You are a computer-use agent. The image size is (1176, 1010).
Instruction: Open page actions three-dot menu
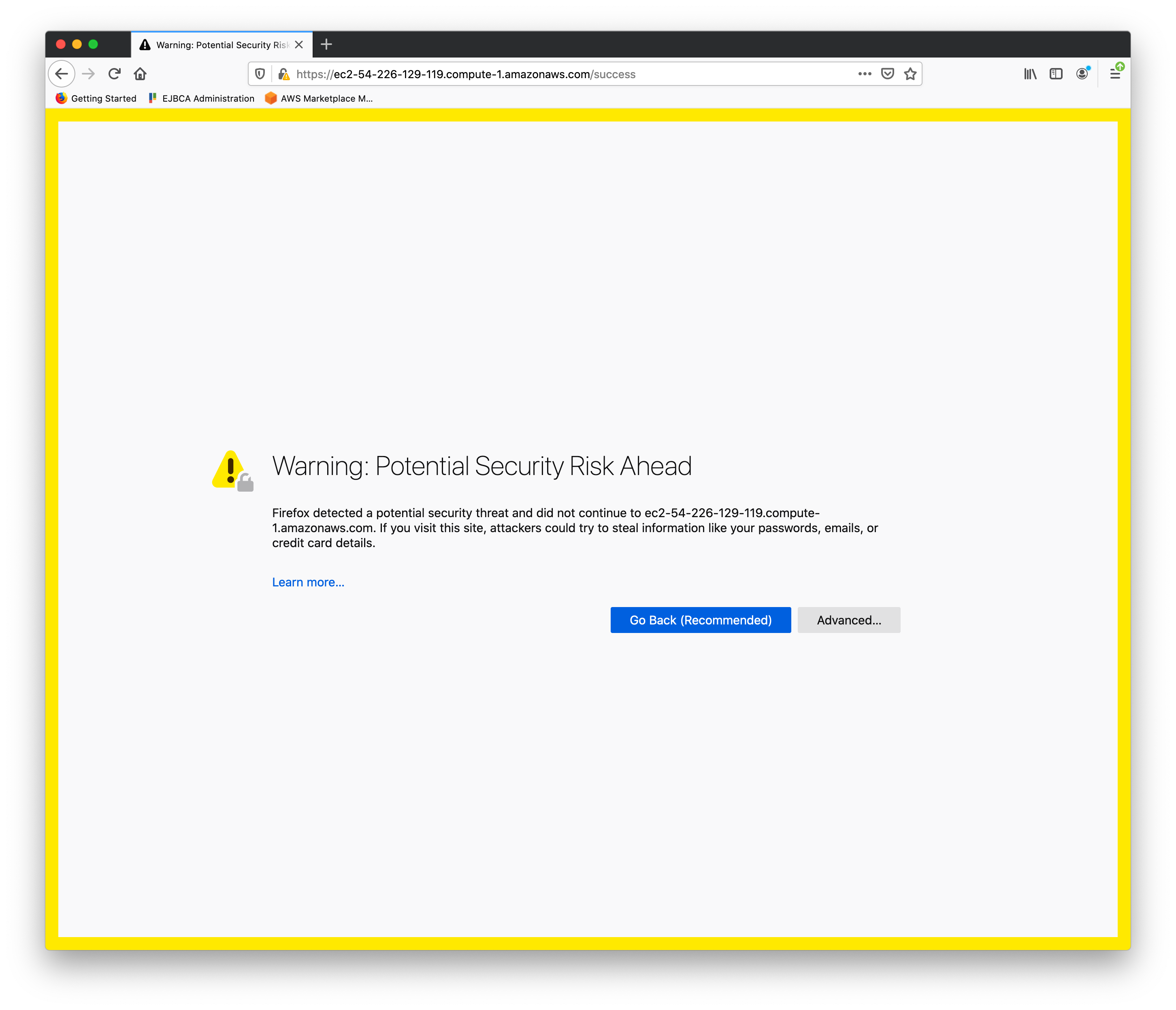click(x=865, y=74)
